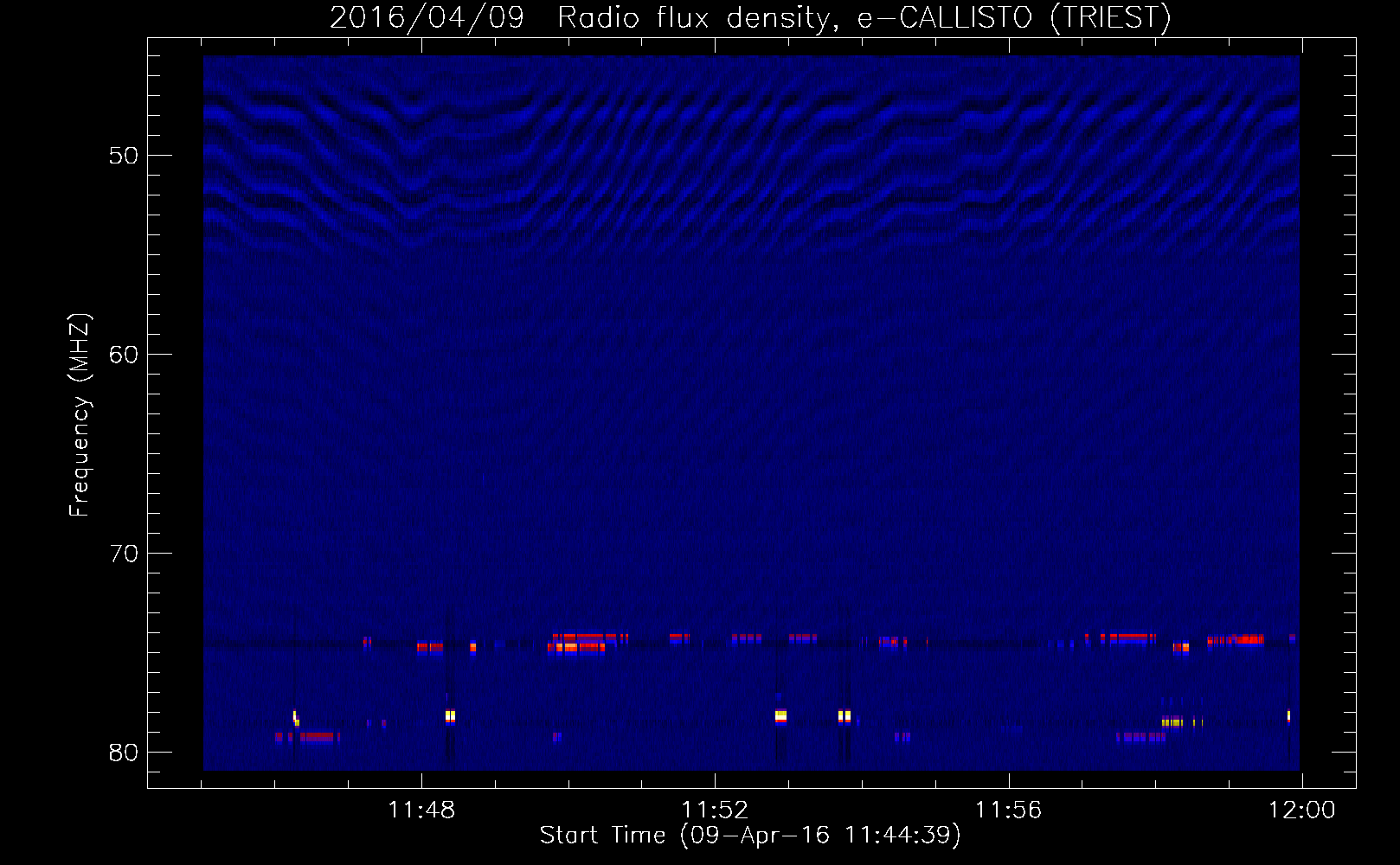
Task: Click the 11:52 time axis label
Action: (715, 811)
